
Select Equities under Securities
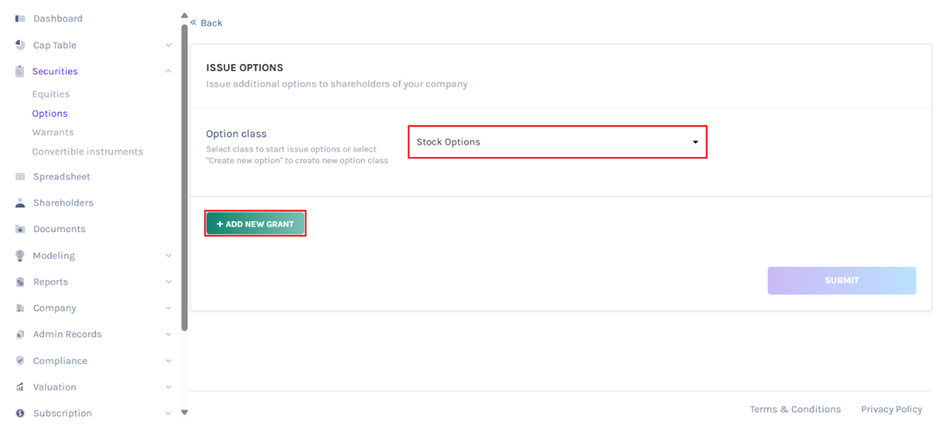tap(50, 95)
